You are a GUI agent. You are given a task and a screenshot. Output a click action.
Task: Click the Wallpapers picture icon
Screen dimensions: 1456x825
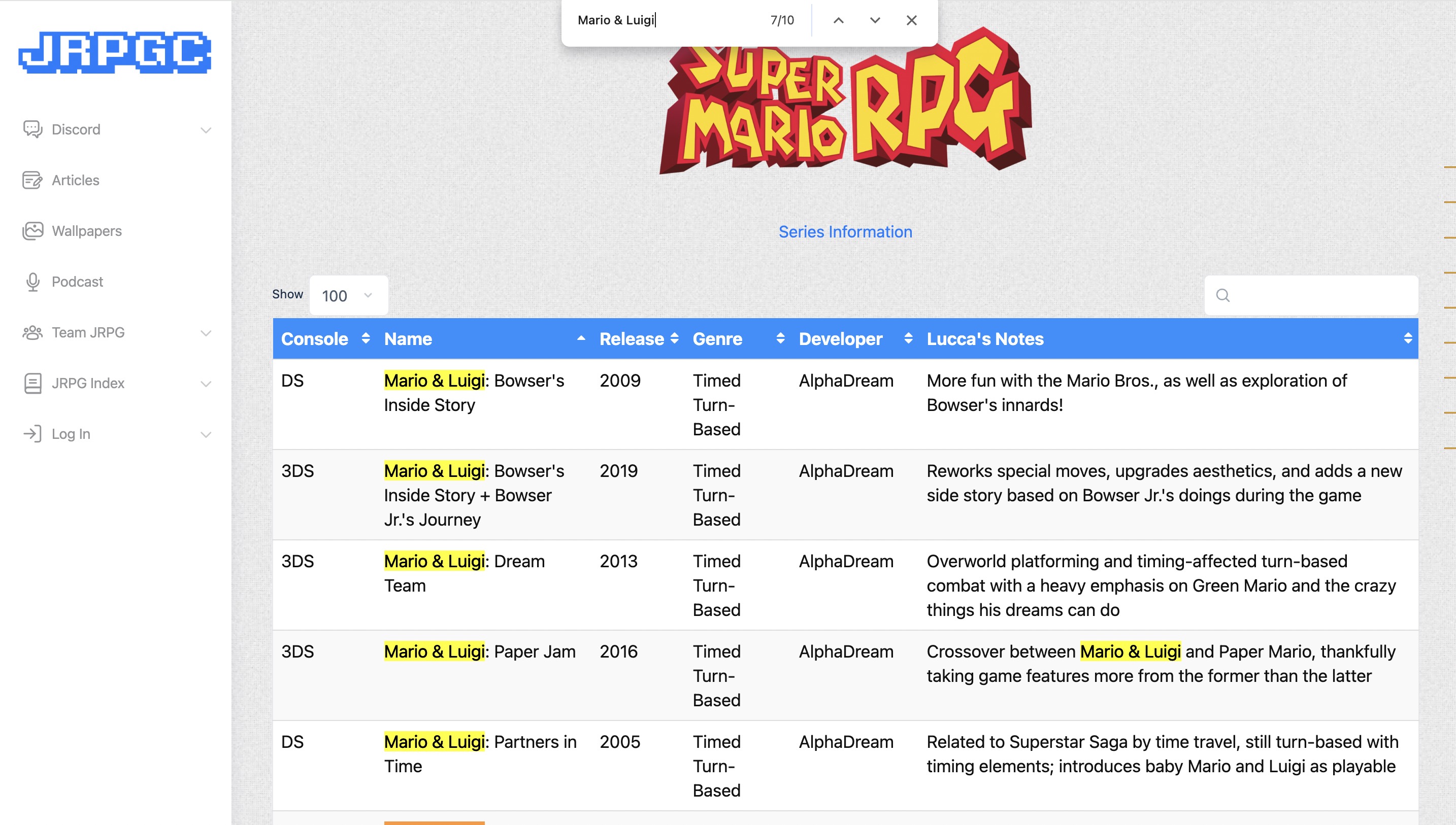click(32, 231)
